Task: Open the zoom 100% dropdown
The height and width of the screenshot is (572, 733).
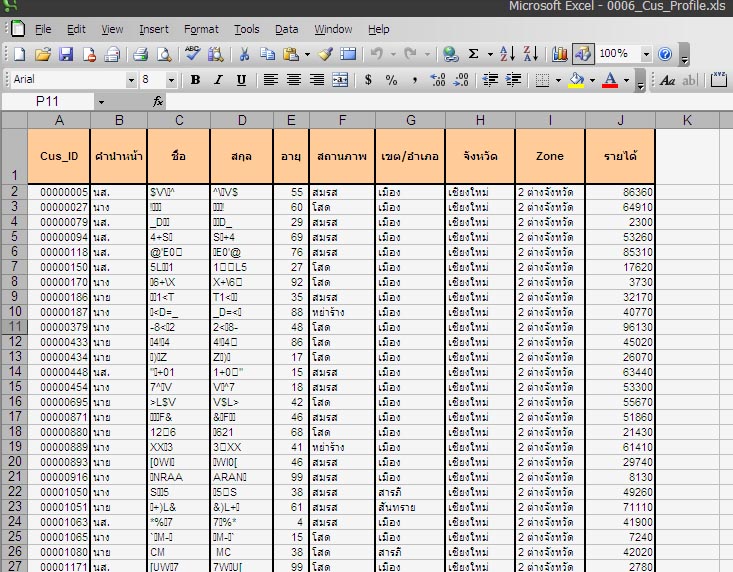Action: tap(646, 54)
